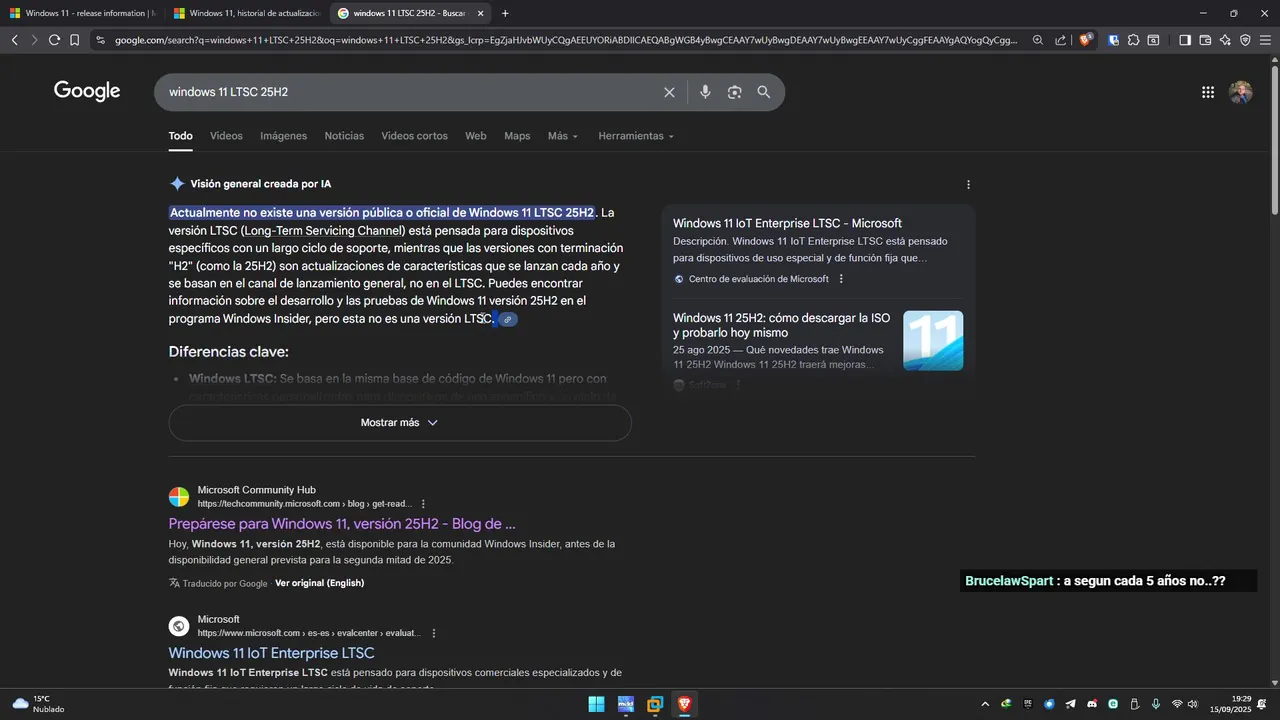Switch to the Maps search tab

click(x=517, y=136)
